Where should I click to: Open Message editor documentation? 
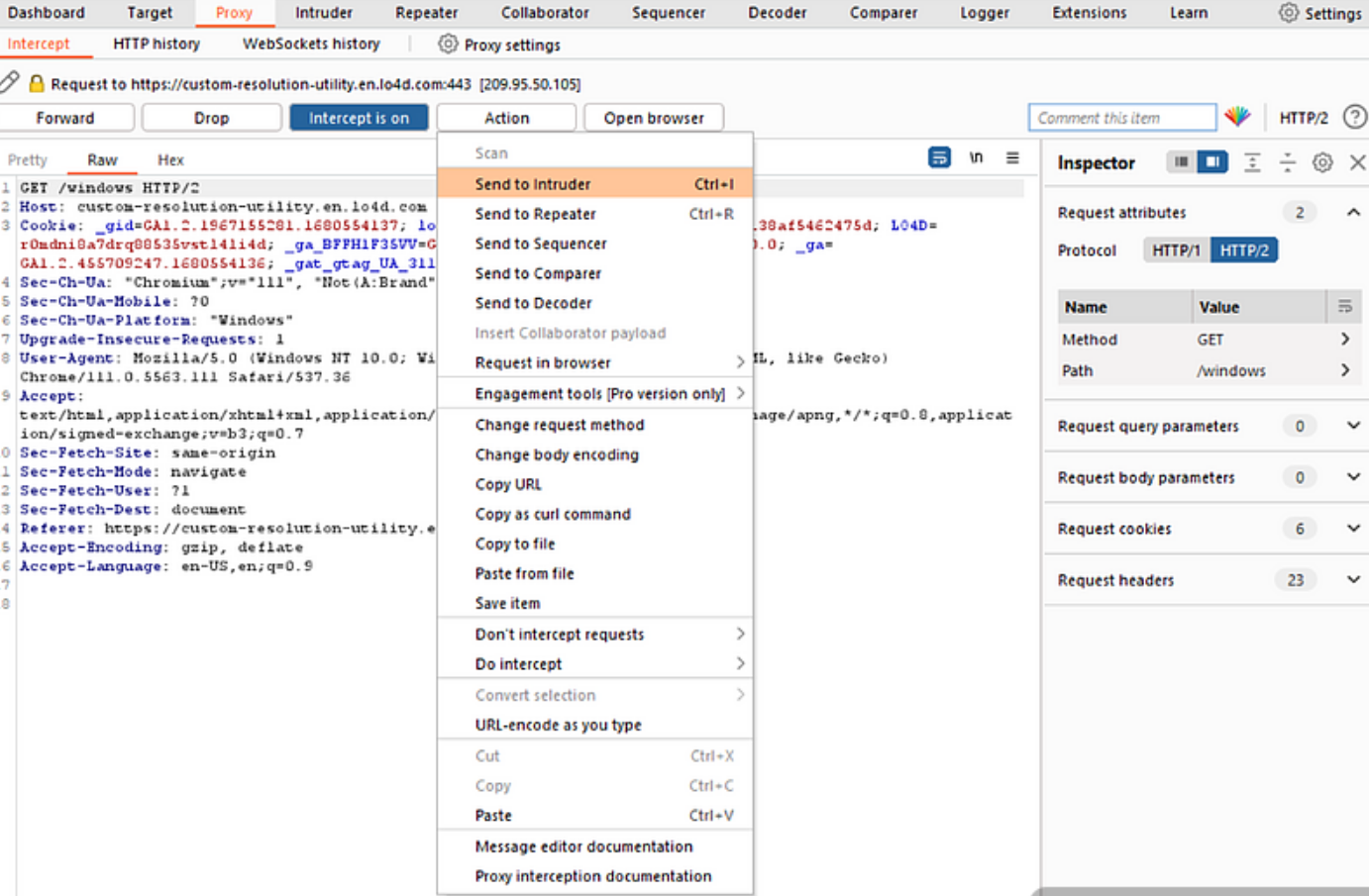point(595,846)
